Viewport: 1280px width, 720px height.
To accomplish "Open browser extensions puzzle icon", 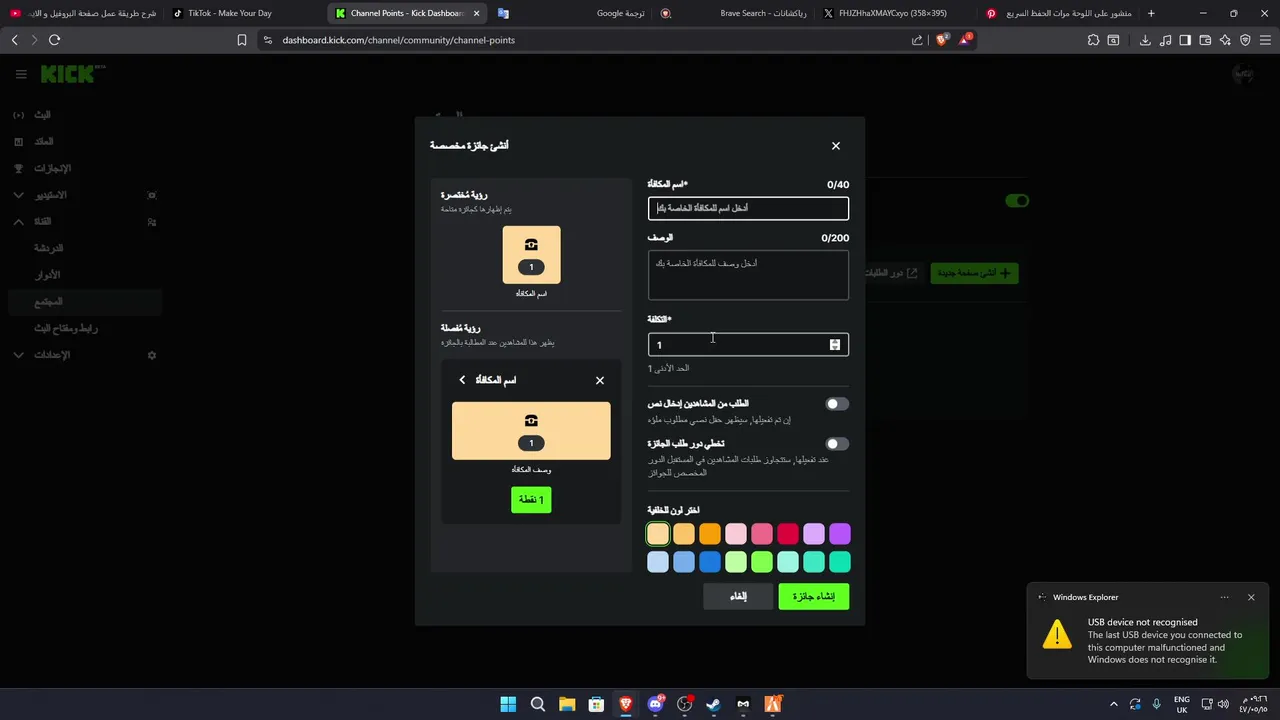I will (x=1093, y=40).
